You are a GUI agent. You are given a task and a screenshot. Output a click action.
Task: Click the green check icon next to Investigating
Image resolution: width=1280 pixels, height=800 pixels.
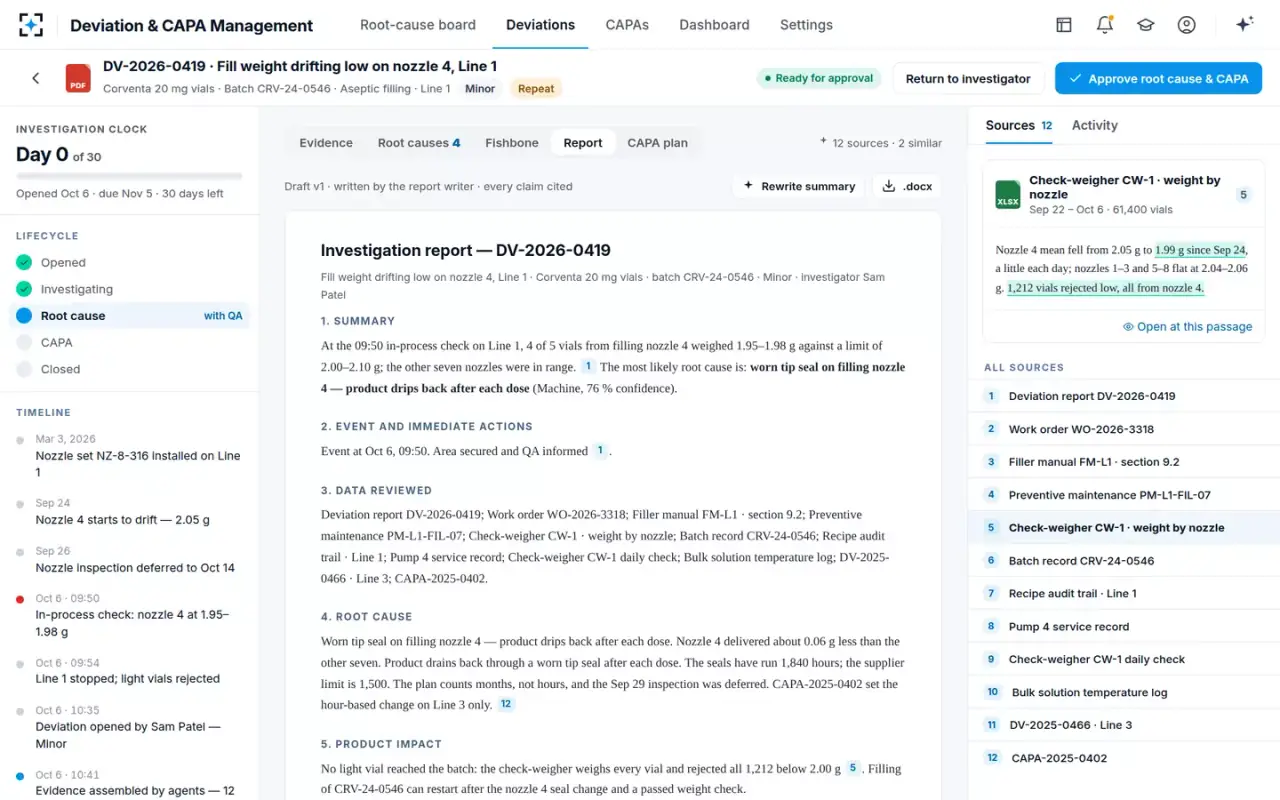click(24, 289)
